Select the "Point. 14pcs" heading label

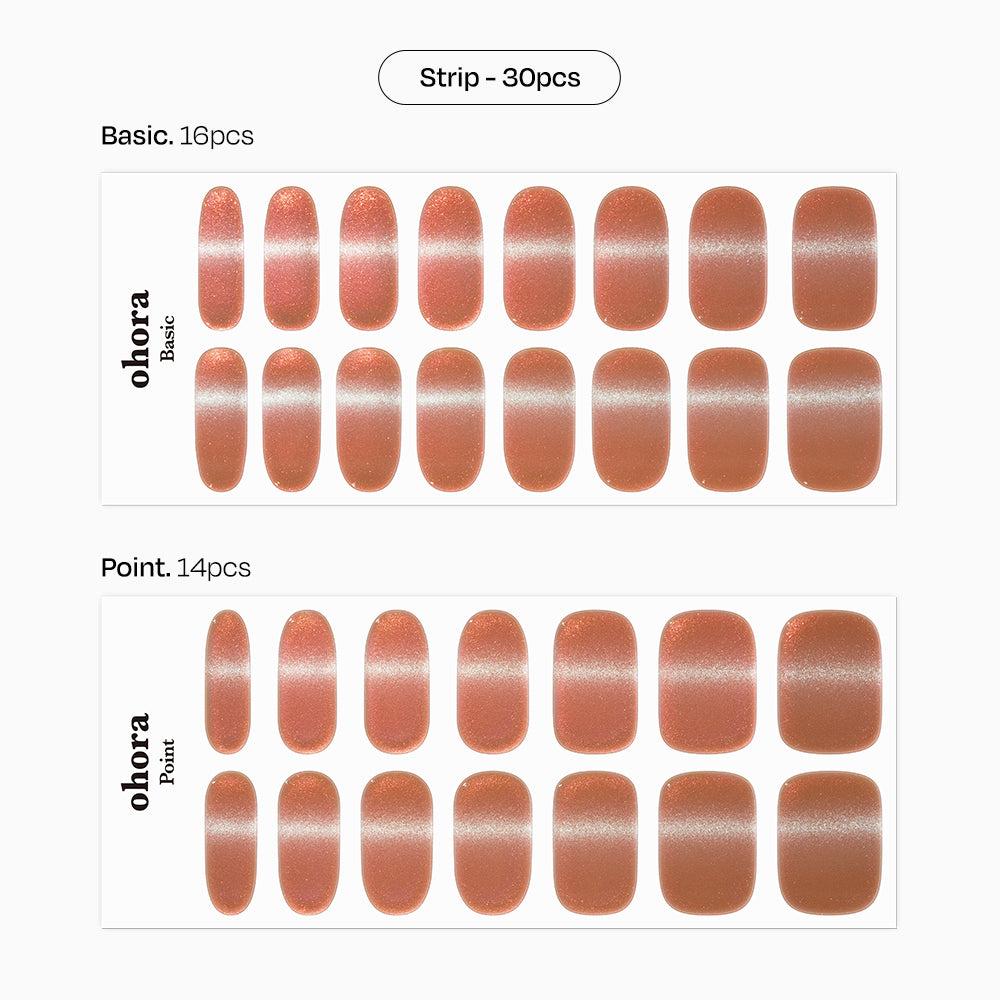[x=175, y=568]
